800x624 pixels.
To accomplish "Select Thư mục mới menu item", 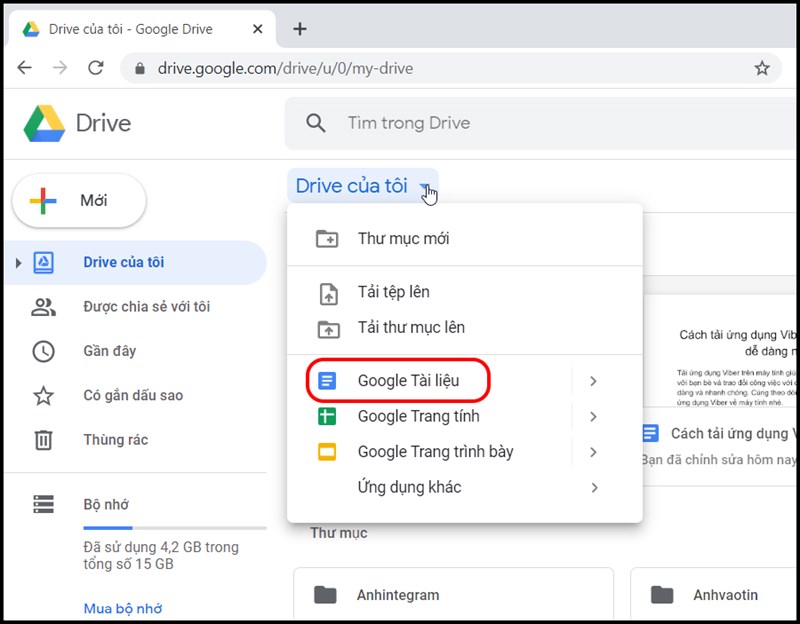I will click(x=403, y=239).
